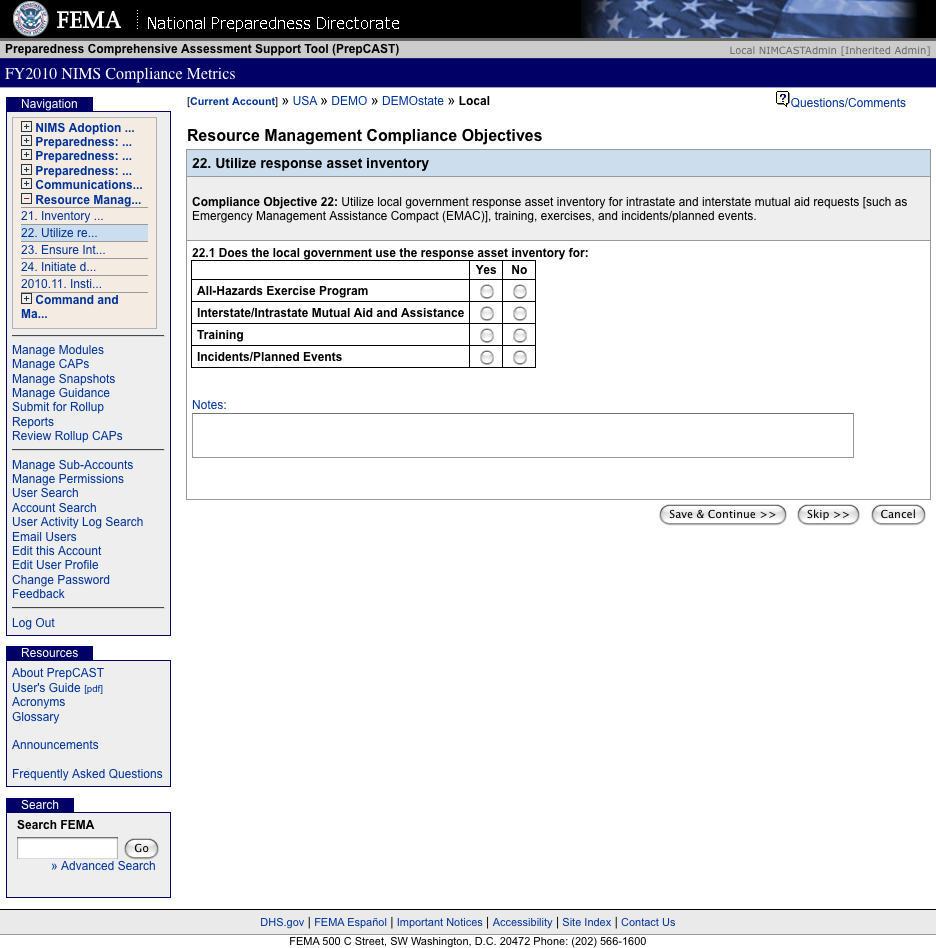Open Reports page
This screenshot has height=948, width=936.
[33, 422]
